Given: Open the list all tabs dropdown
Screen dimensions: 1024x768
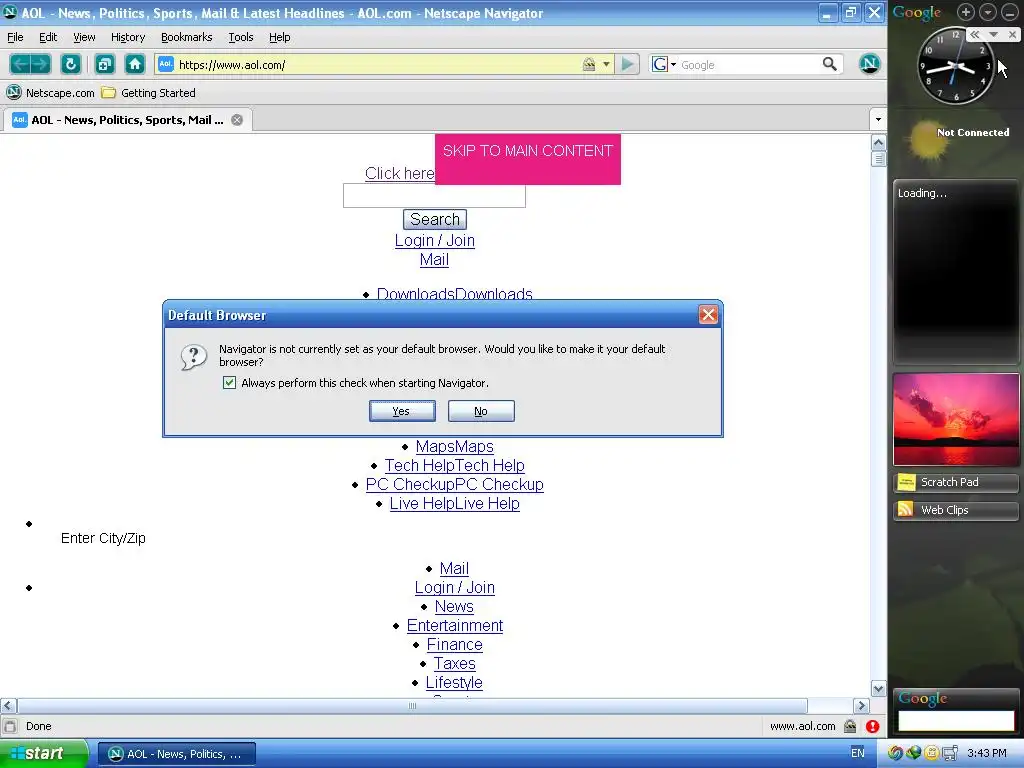Looking at the screenshot, I should [x=878, y=120].
